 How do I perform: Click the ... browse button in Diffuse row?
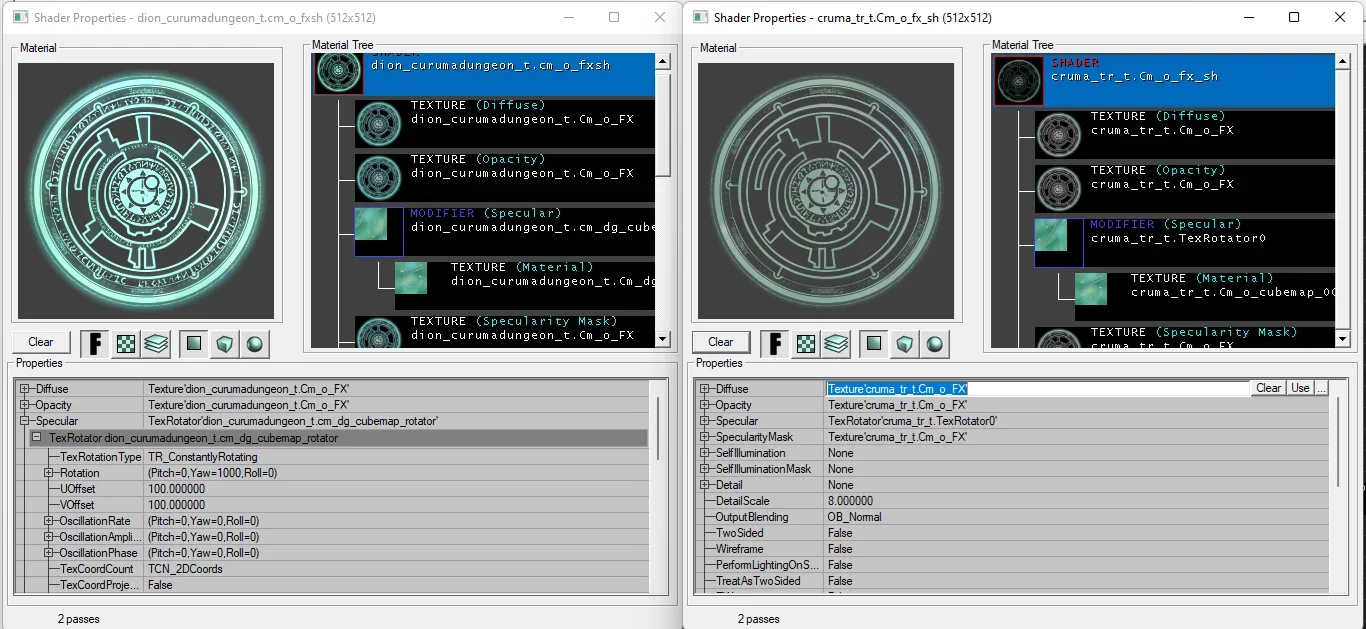coord(1321,388)
